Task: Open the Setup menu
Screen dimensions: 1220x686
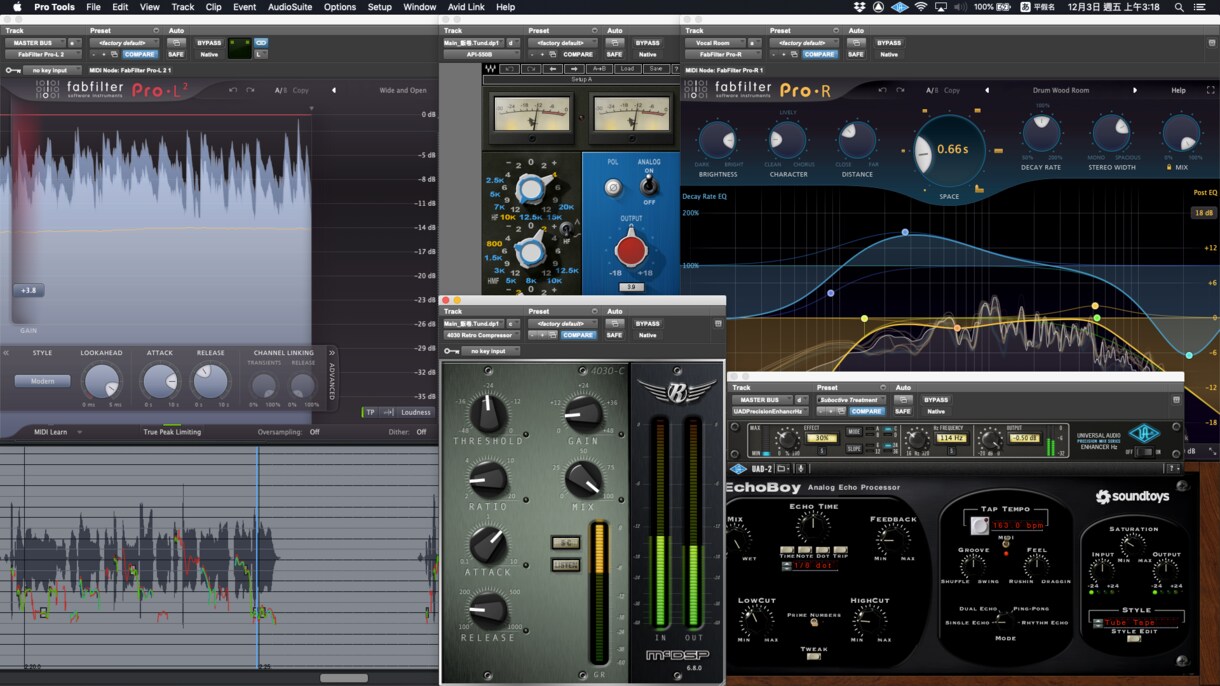Action: coord(380,7)
